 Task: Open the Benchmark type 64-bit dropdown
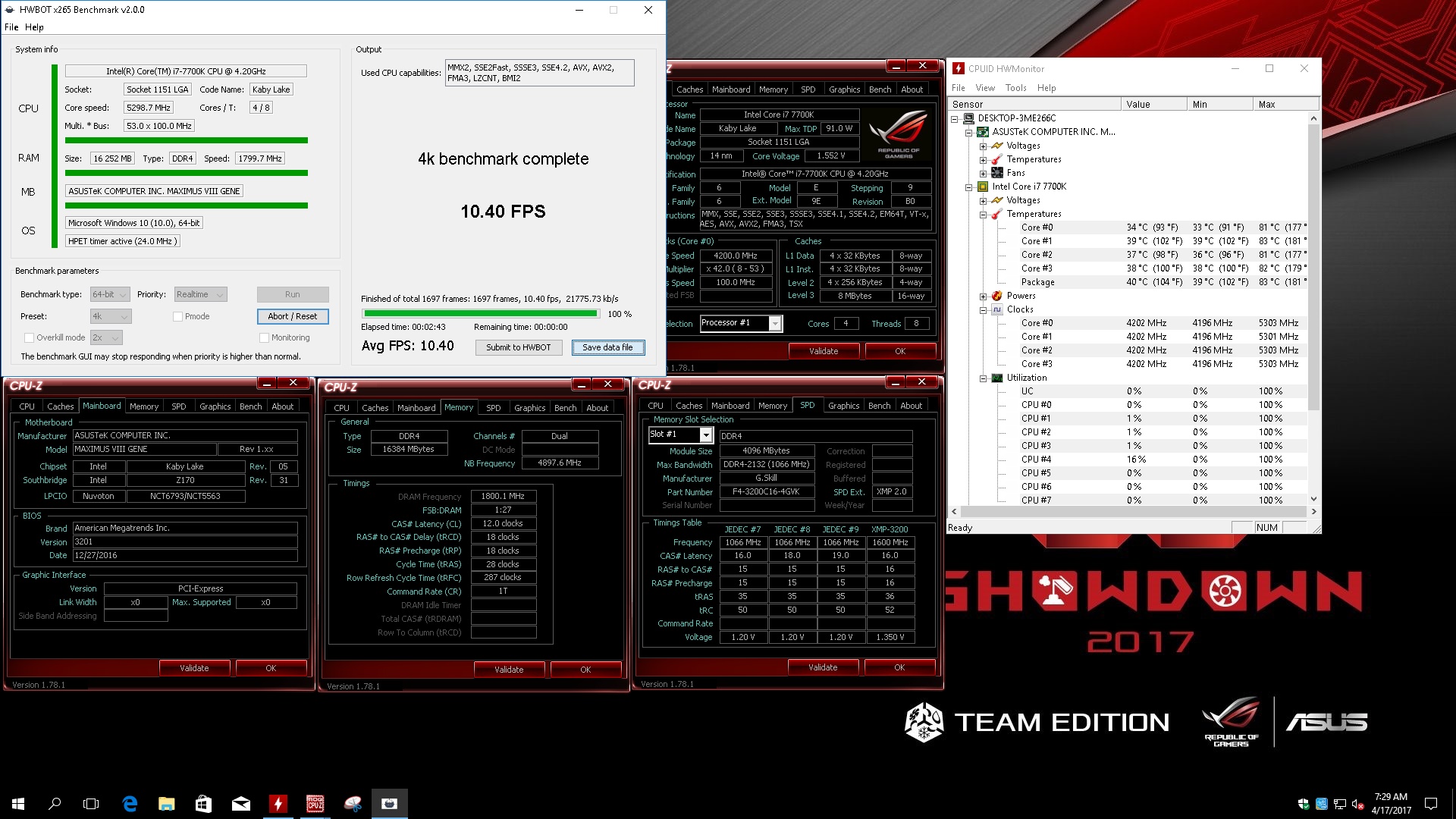pos(111,295)
